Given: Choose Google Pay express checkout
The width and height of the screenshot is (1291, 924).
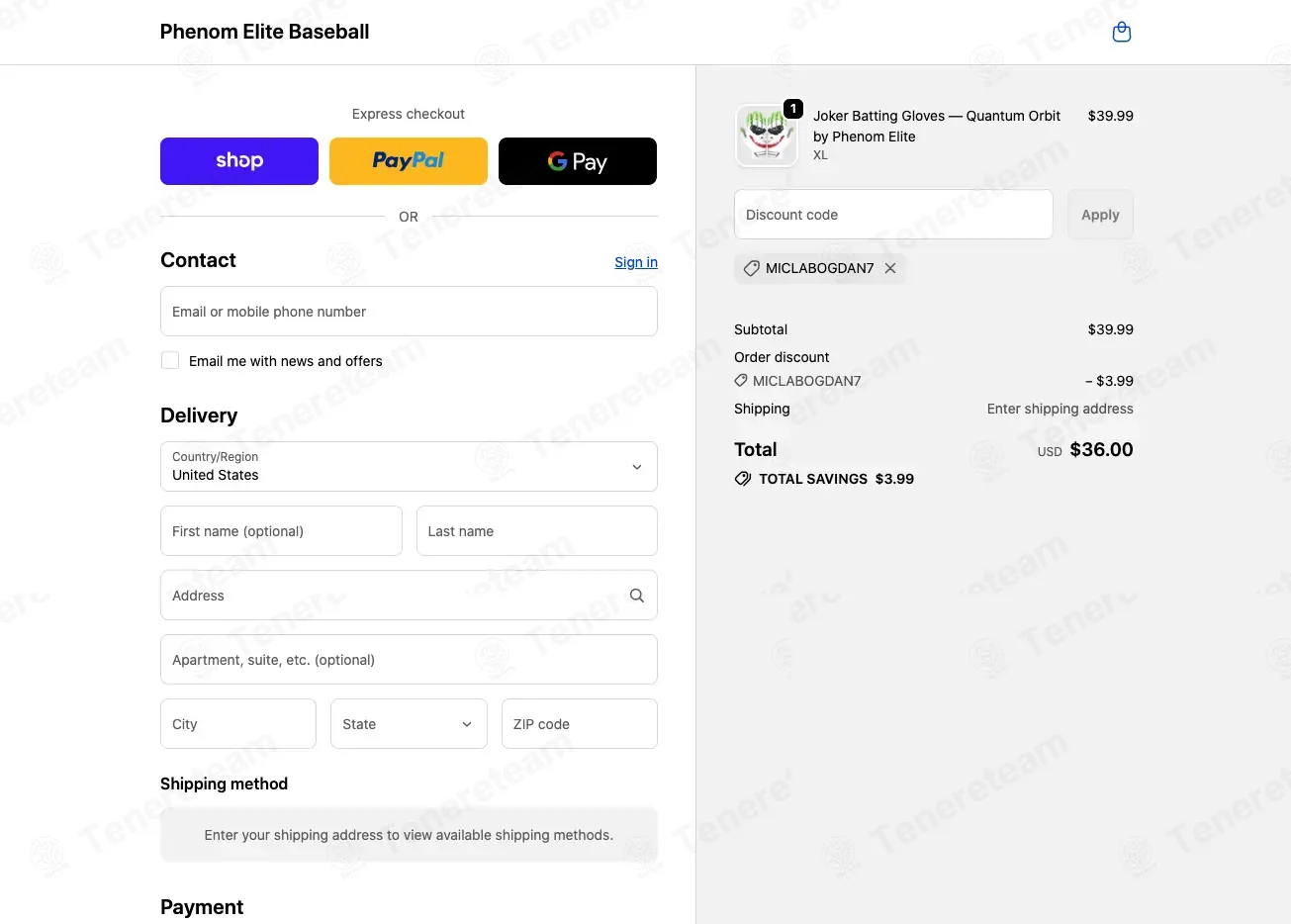Looking at the screenshot, I should (x=578, y=161).
